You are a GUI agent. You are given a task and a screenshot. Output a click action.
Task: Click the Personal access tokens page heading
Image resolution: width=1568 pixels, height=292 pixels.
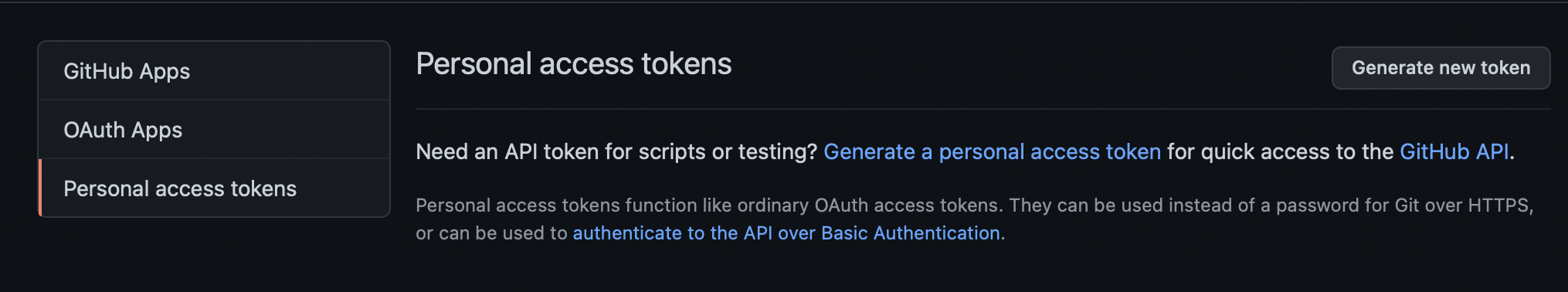[573, 64]
